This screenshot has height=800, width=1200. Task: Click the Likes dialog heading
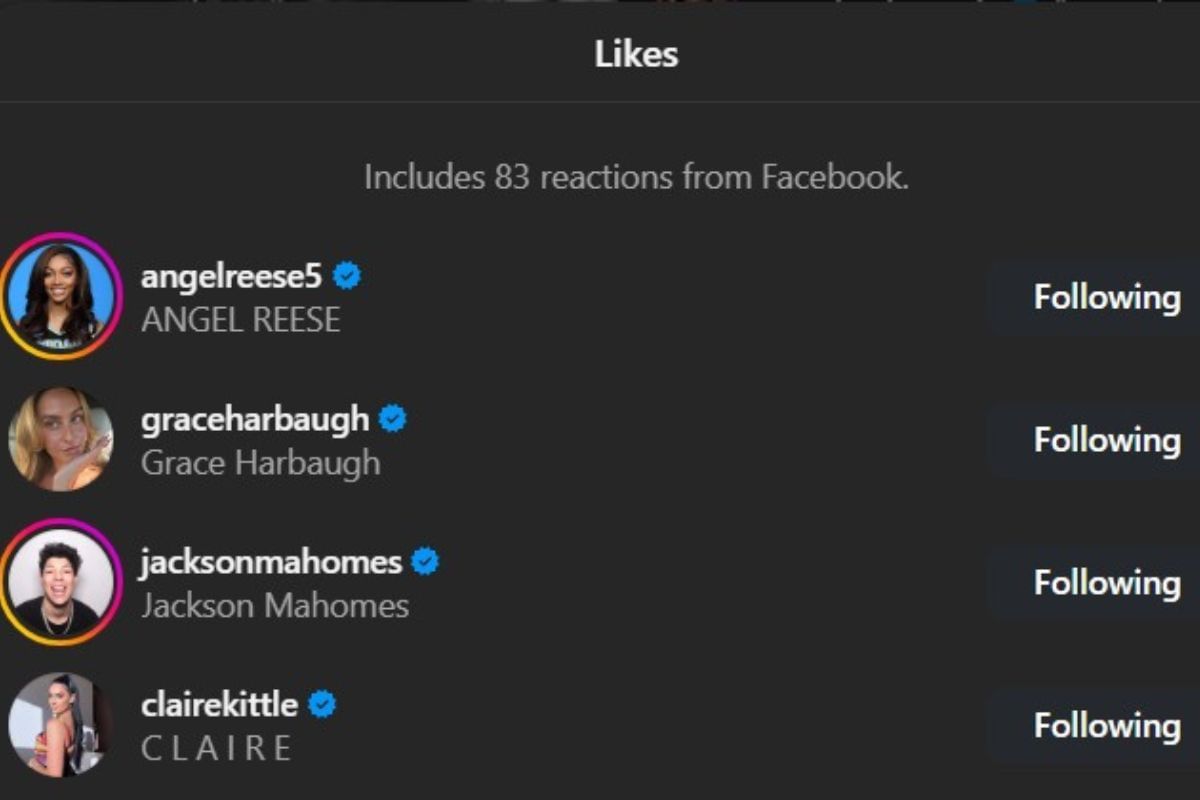[x=636, y=53]
